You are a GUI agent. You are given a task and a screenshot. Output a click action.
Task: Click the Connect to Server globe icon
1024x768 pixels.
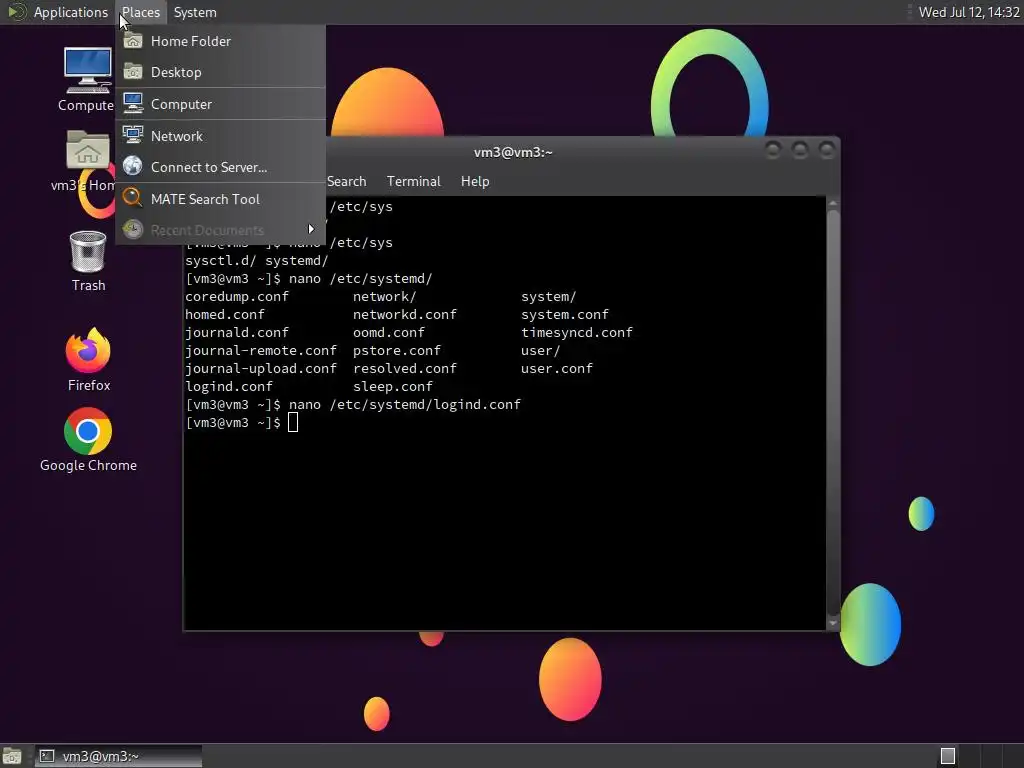[133, 167]
